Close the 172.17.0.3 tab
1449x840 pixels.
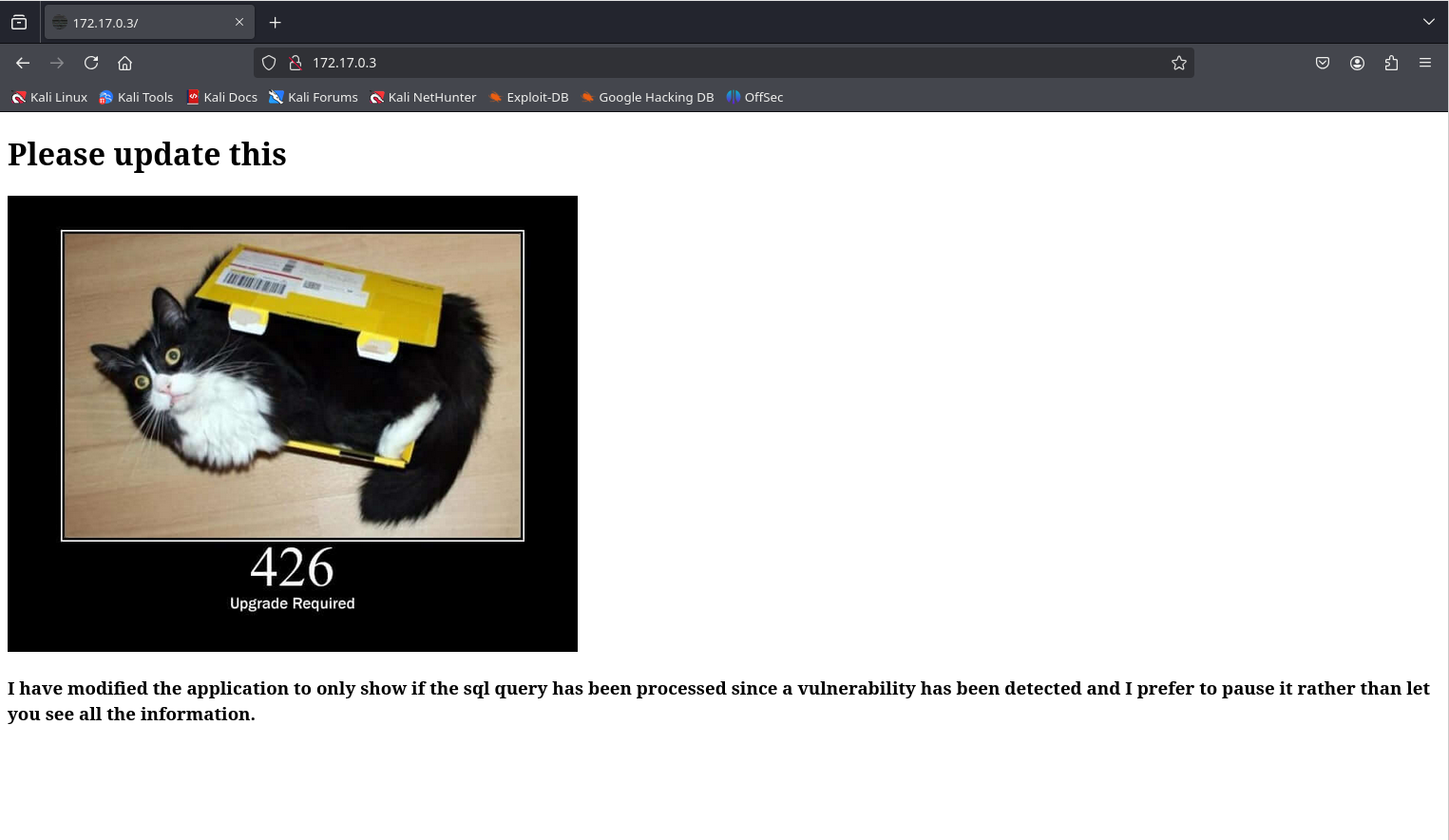click(239, 22)
